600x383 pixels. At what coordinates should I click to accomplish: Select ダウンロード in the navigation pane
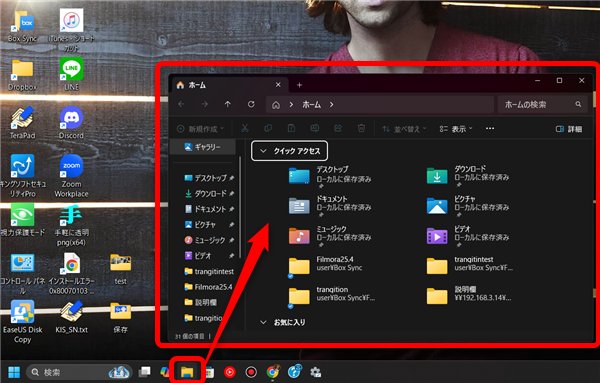tap(209, 194)
